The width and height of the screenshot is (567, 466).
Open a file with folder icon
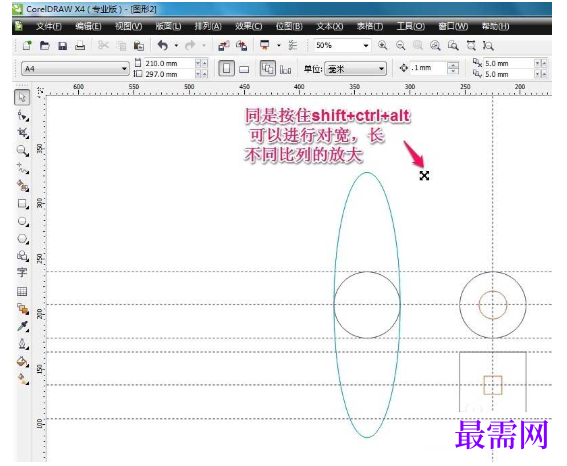(x=45, y=46)
